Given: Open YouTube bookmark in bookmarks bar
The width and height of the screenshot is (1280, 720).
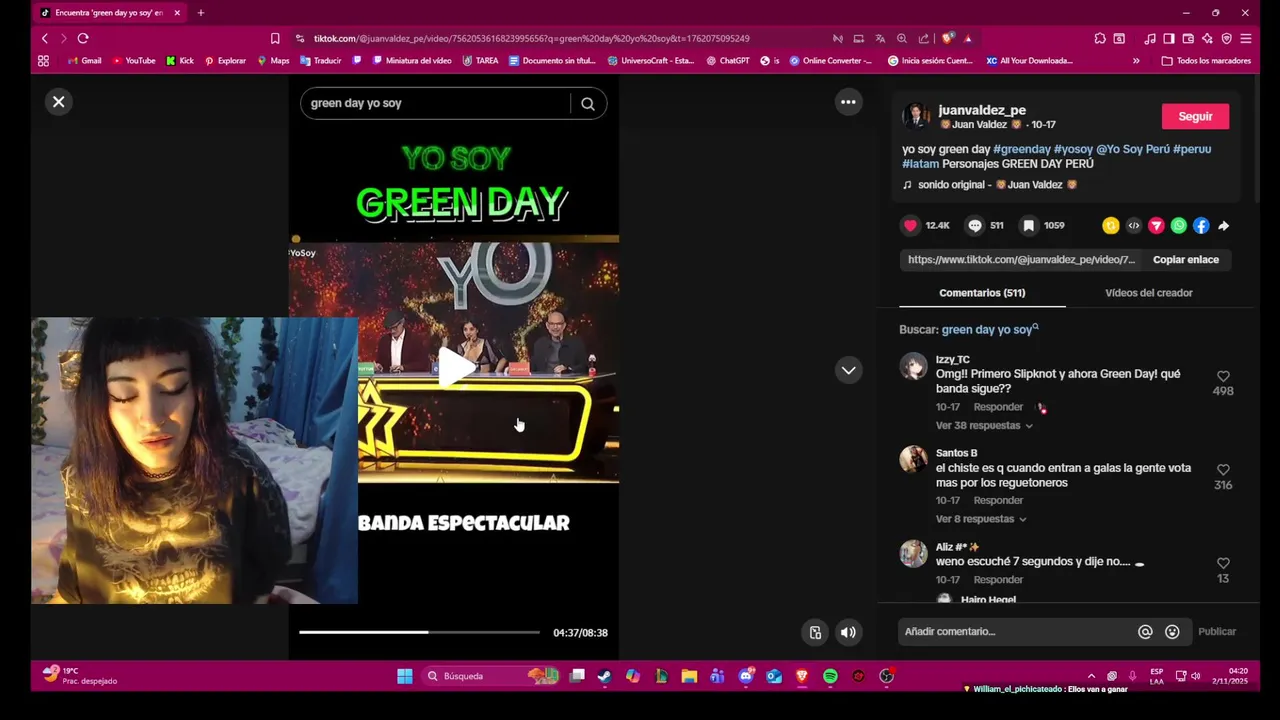Looking at the screenshot, I should coord(134,61).
